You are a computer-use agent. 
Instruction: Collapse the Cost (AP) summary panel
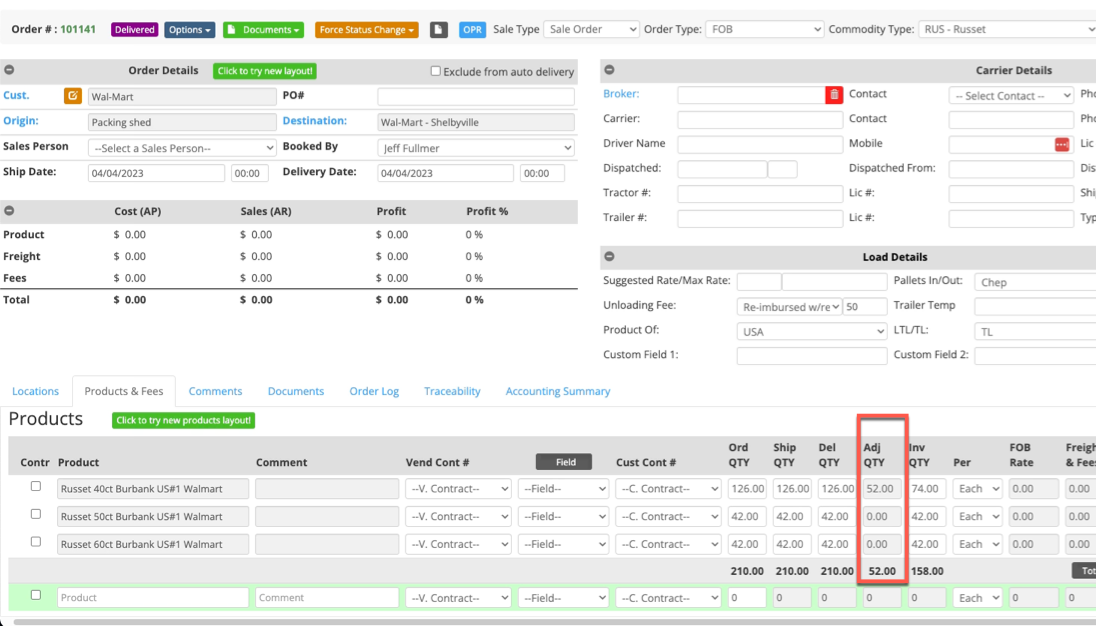(x=10, y=211)
